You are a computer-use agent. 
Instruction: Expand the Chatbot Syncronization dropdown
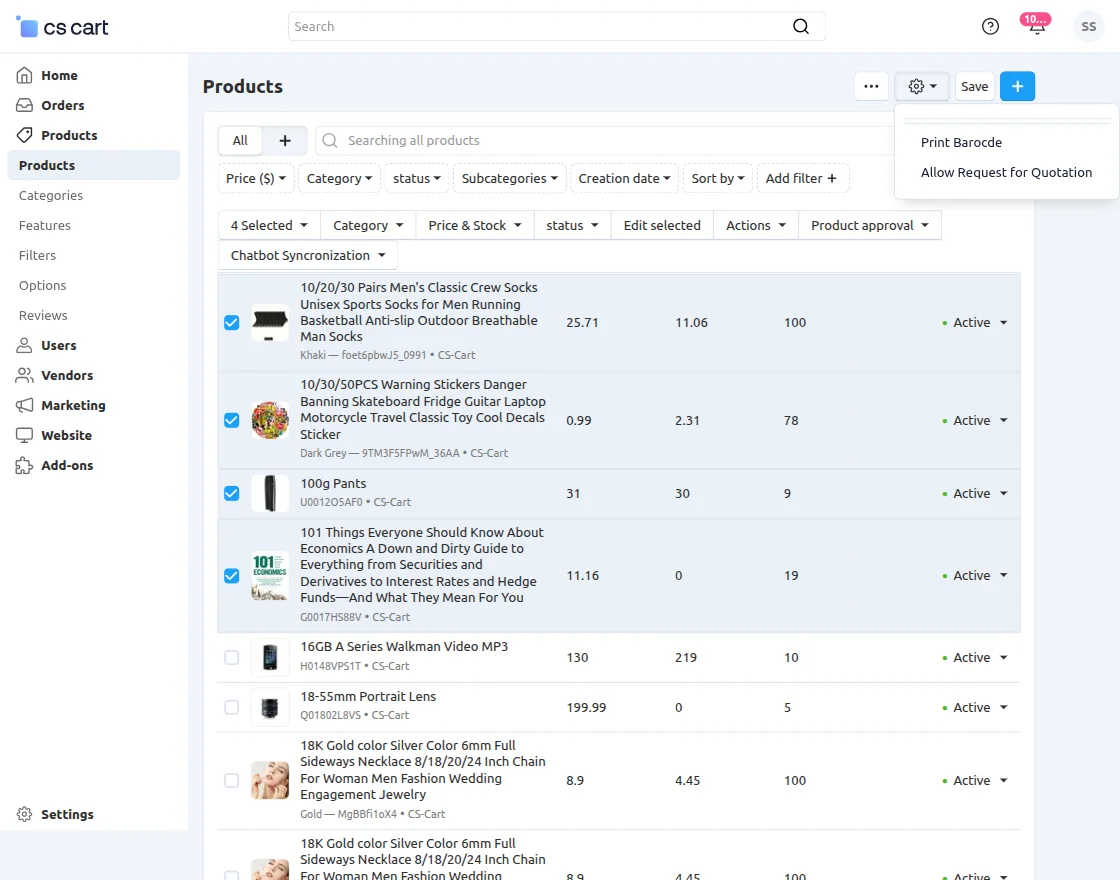pos(307,256)
